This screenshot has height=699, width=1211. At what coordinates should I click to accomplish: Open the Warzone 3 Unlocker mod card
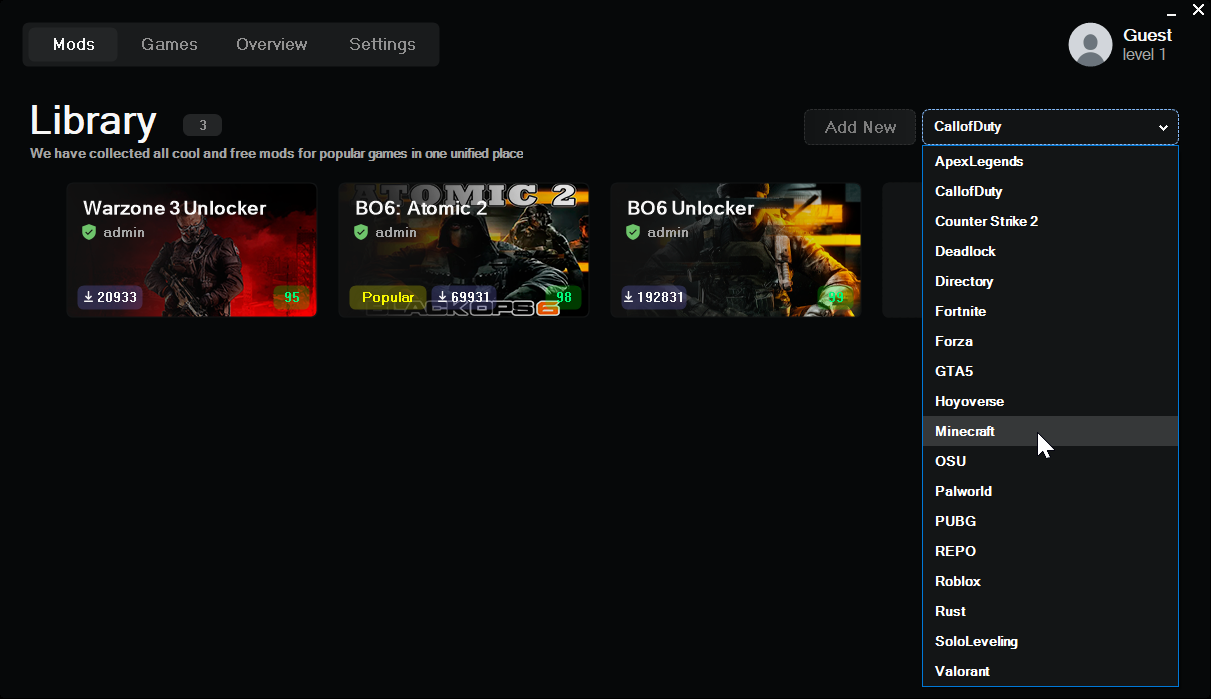(192, 250)
